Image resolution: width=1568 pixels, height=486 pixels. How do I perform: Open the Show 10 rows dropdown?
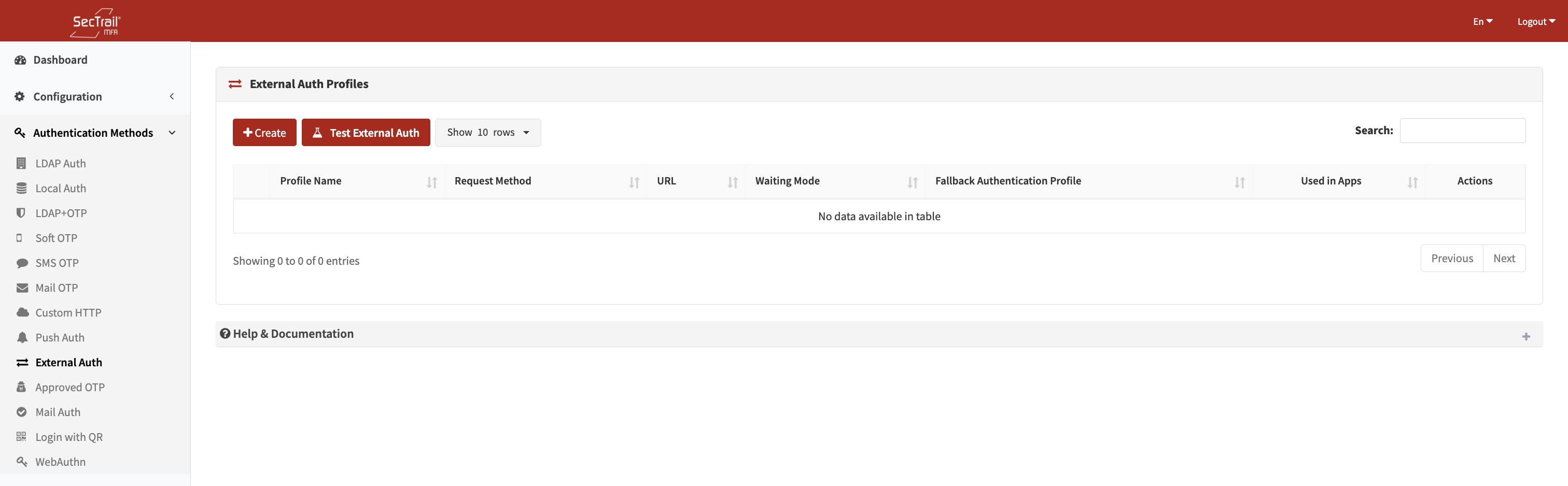[x=487, y=132]
